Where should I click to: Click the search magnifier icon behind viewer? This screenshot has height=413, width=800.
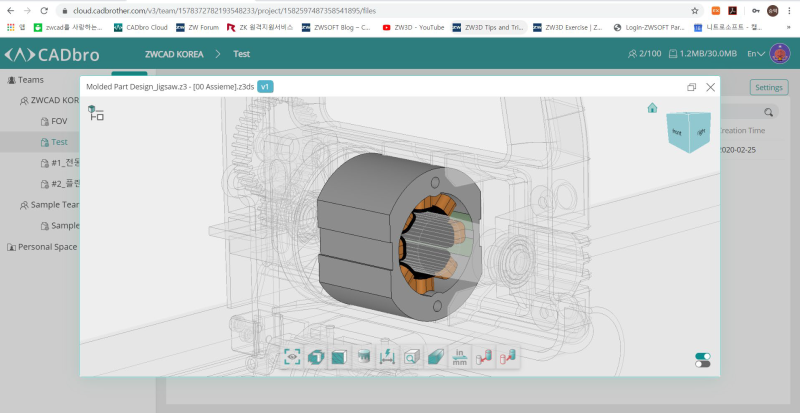pyautogui.click(x=768, y=112)
